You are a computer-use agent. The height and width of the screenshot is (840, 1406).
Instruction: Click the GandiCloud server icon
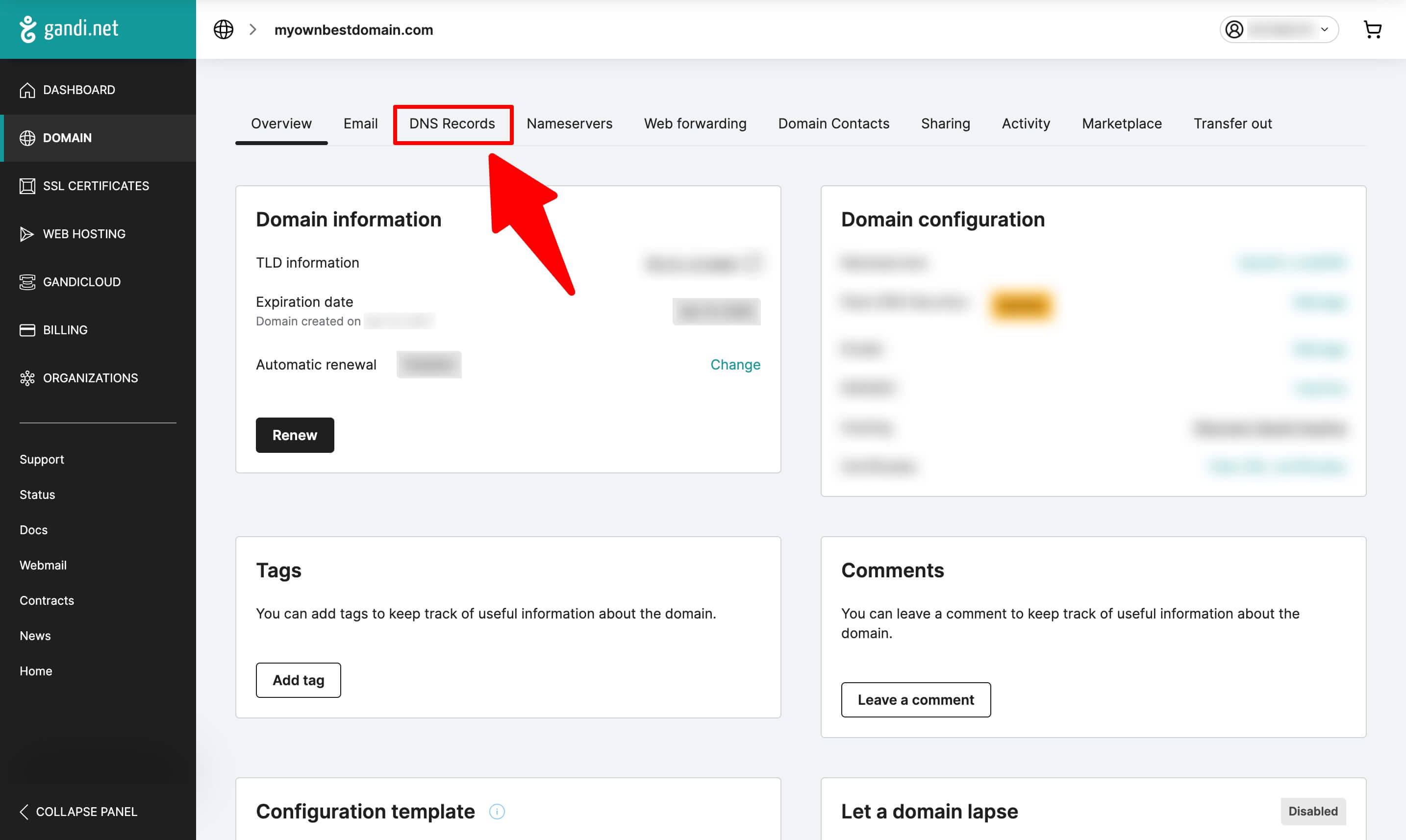(27, 282)
